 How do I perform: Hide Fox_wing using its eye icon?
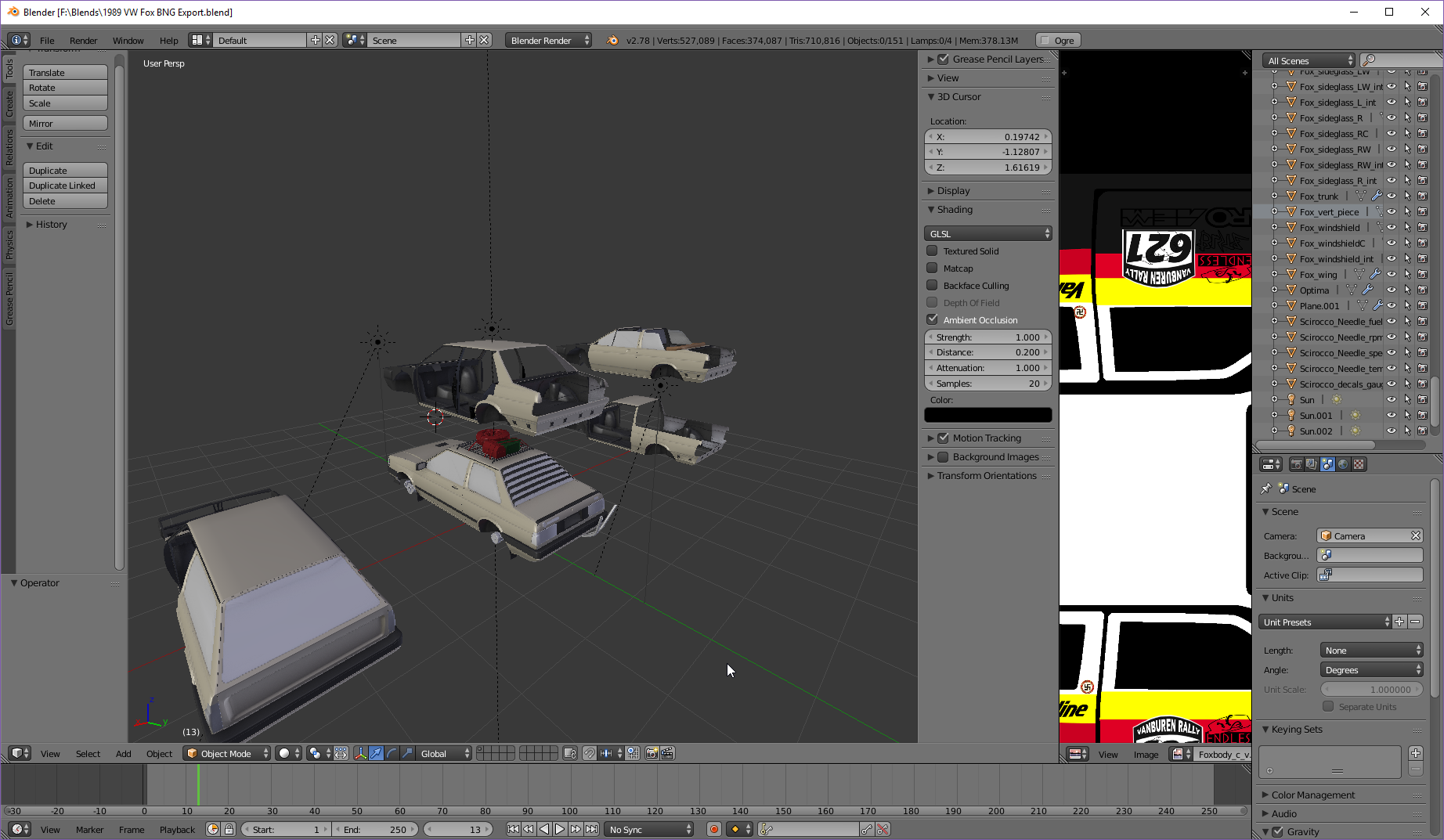click(1392, 274)
